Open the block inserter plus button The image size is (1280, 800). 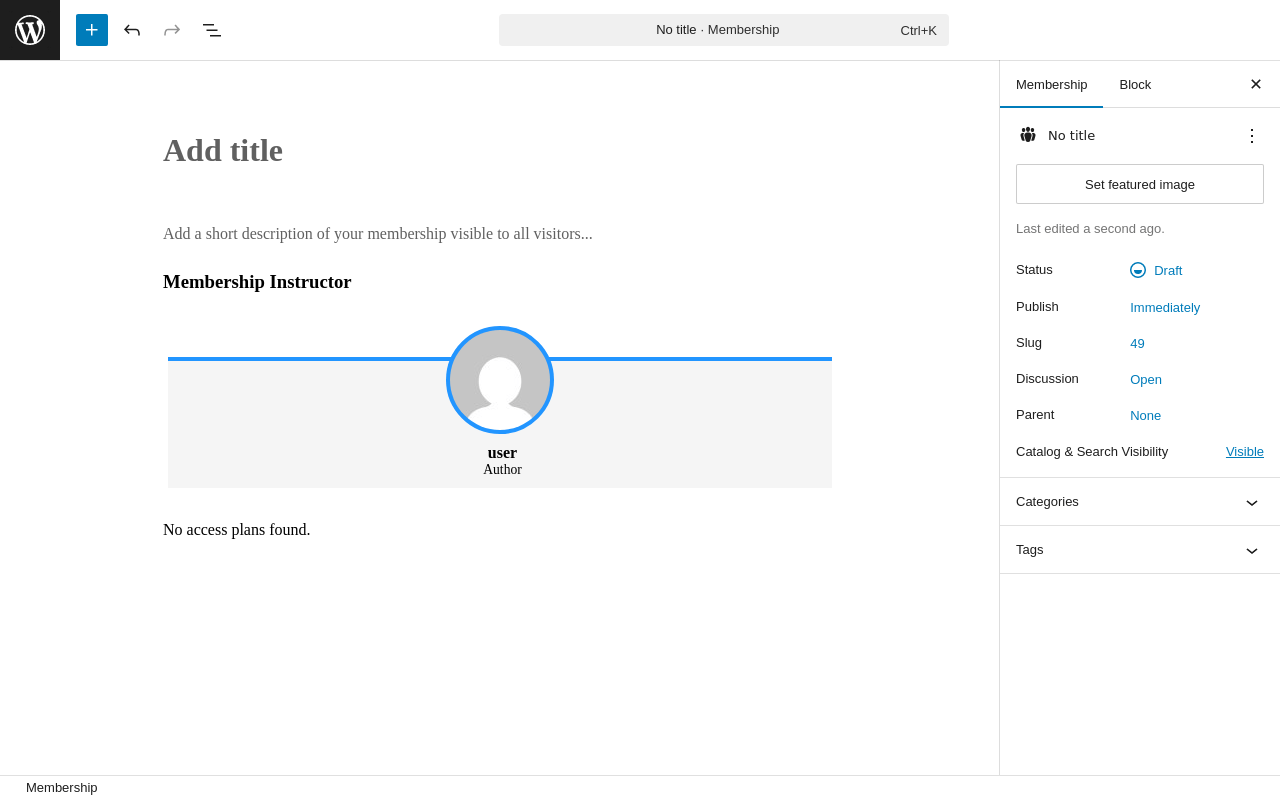tap(92, 30)
